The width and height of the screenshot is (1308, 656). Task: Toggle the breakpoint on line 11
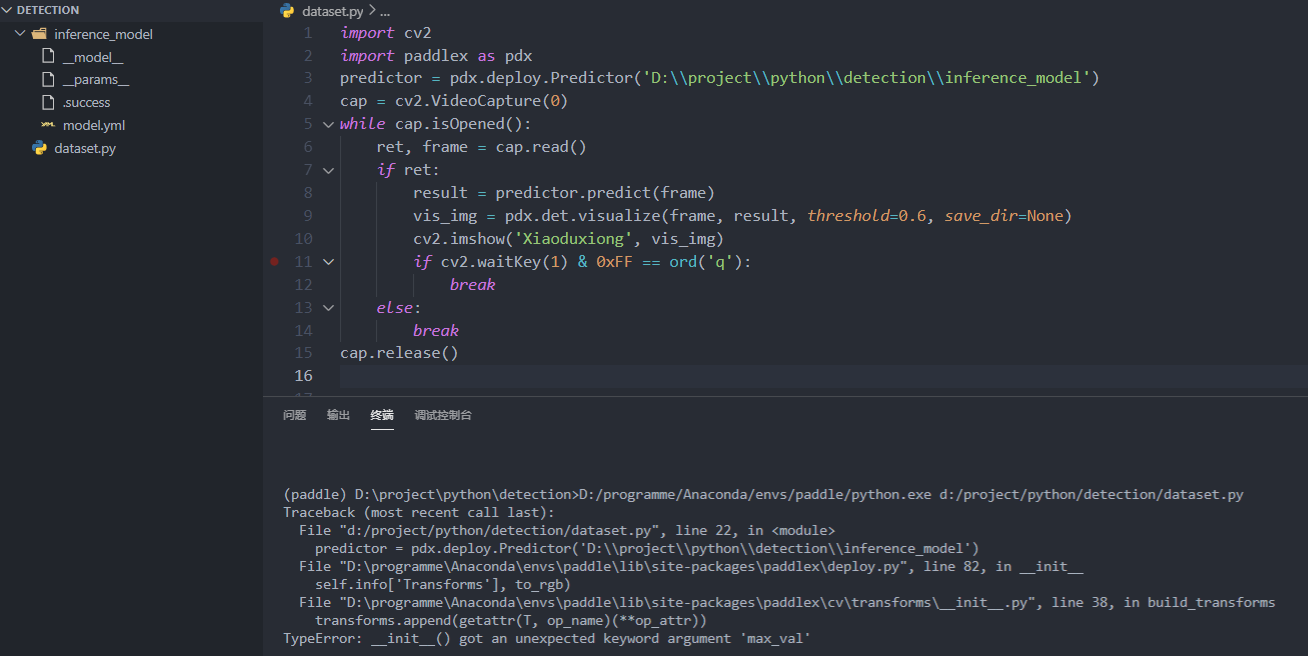[x=274, y=261]
